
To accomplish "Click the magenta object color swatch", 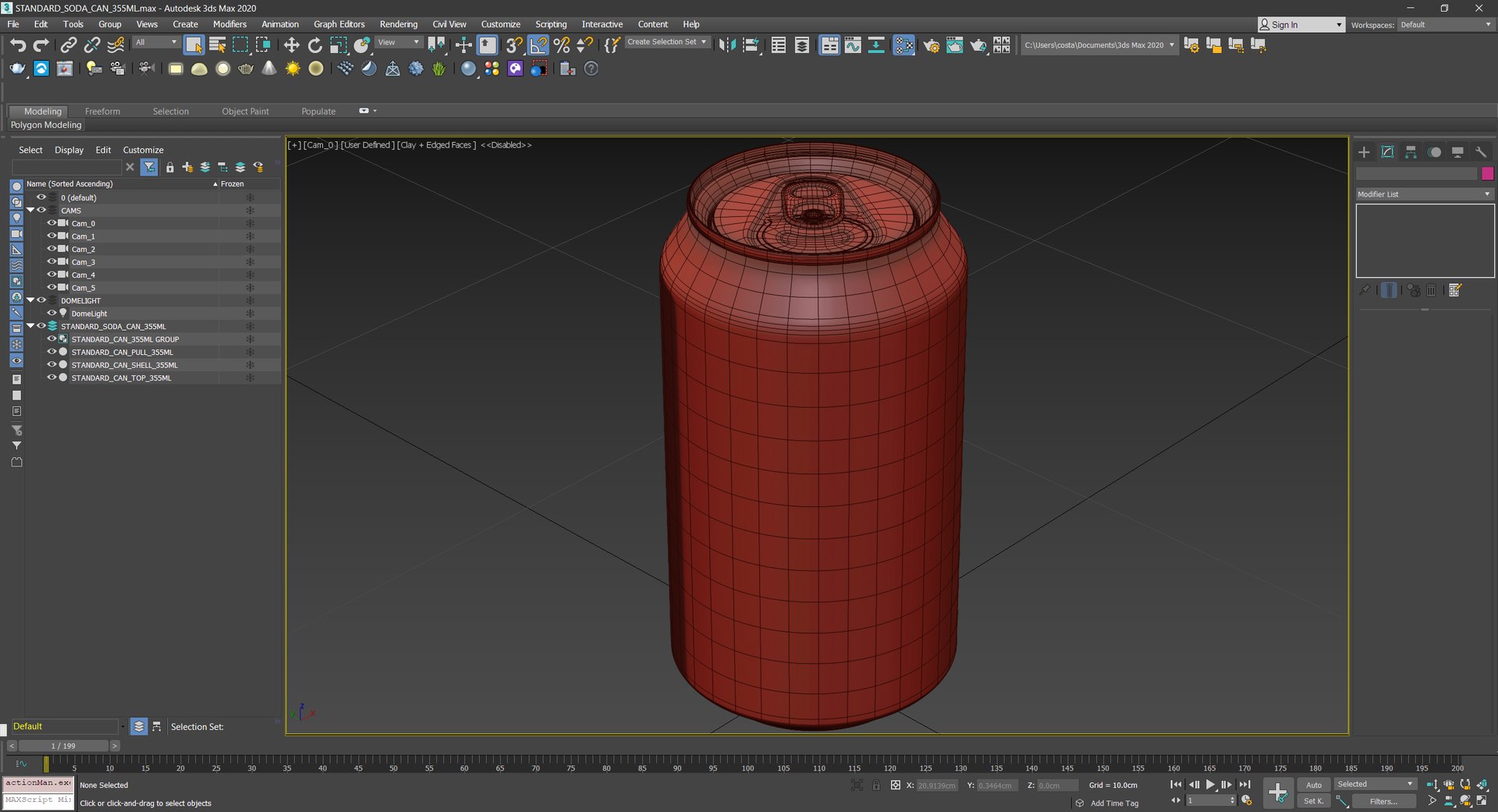I will (x=1487, y=173).
